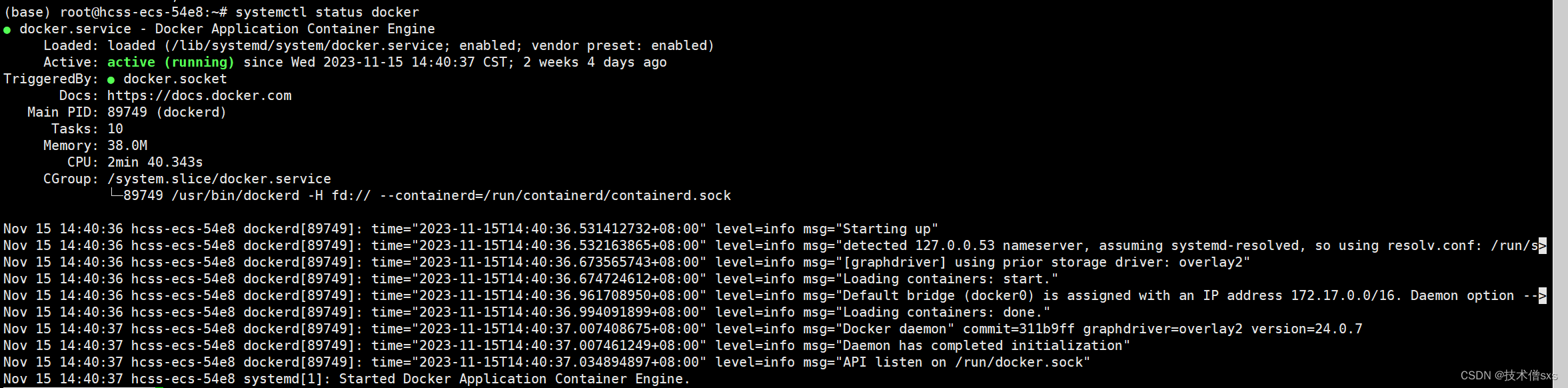
Task: Click the 'Main PID: 89749 (dockerd)' line
Action: (x=127, y=112)
